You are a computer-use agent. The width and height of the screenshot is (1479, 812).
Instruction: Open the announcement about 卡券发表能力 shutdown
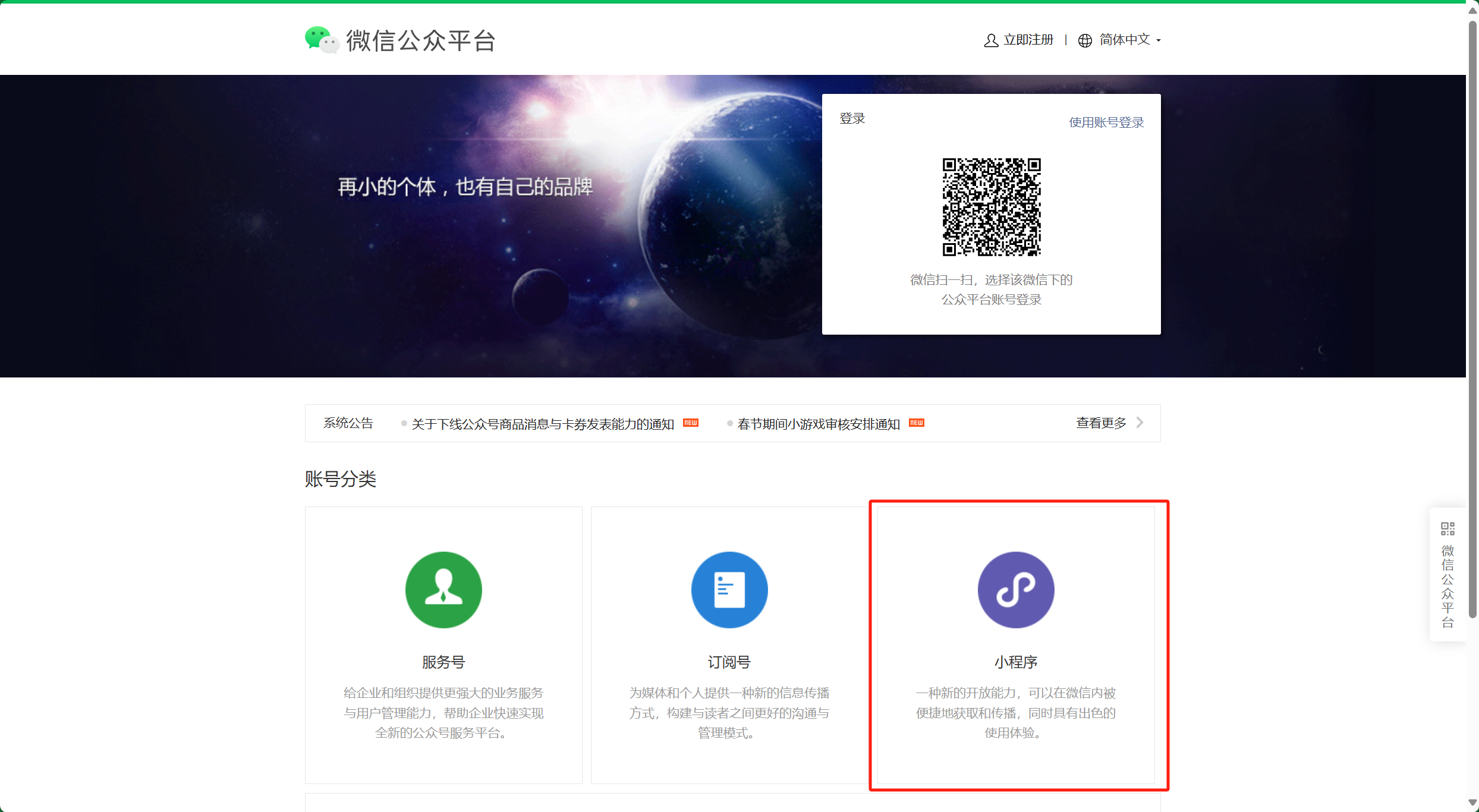tap(542, 423)
